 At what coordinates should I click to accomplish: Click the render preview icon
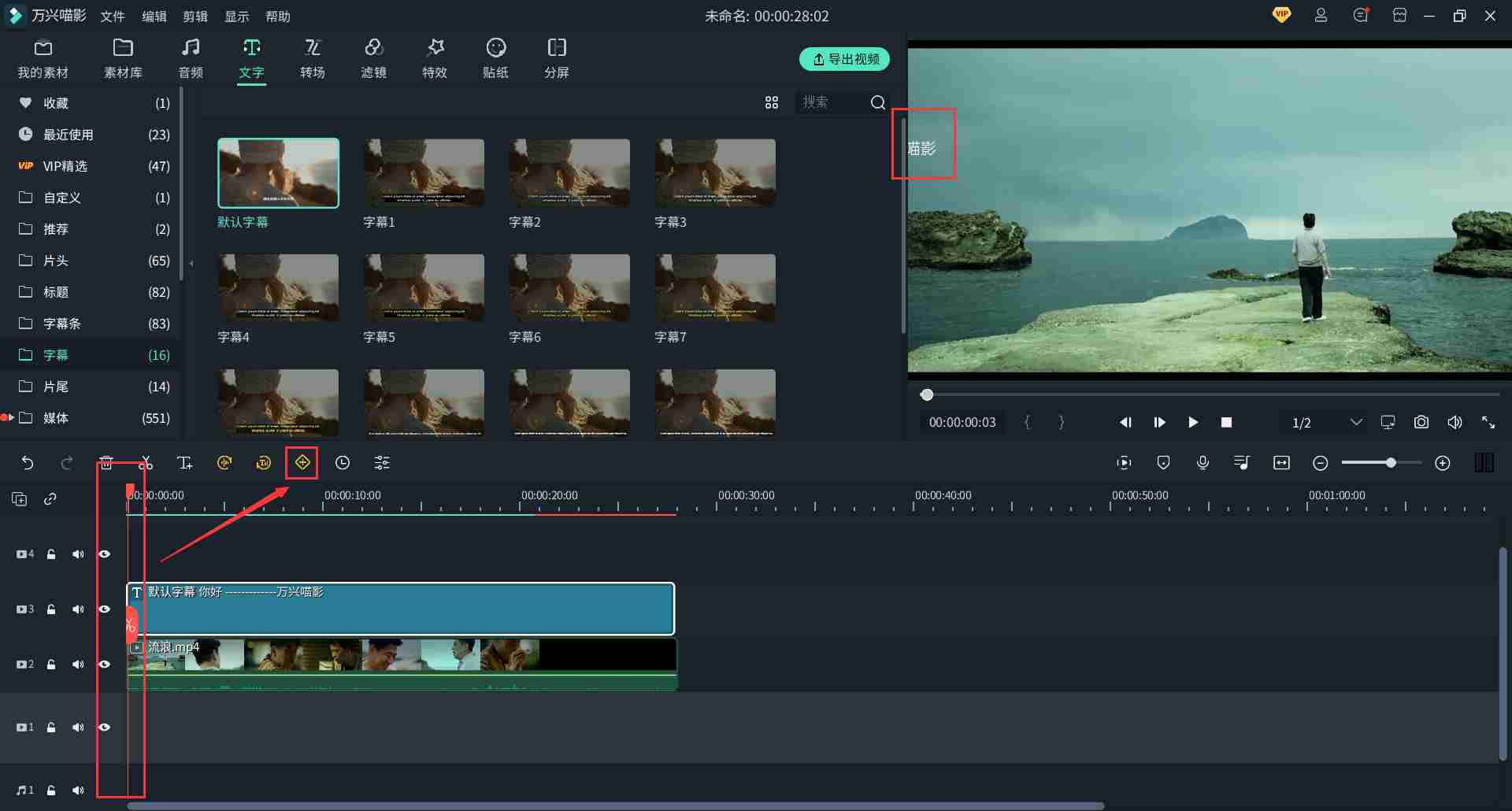1125,463
